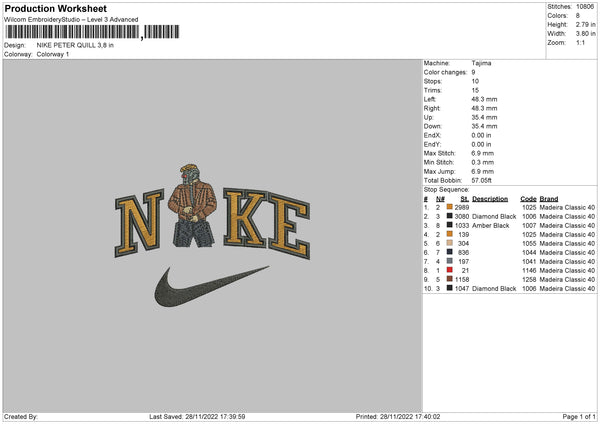Click the 'Colorway 1' value
The height and width of the screenshot is (424, 600).
click(53, 54)
